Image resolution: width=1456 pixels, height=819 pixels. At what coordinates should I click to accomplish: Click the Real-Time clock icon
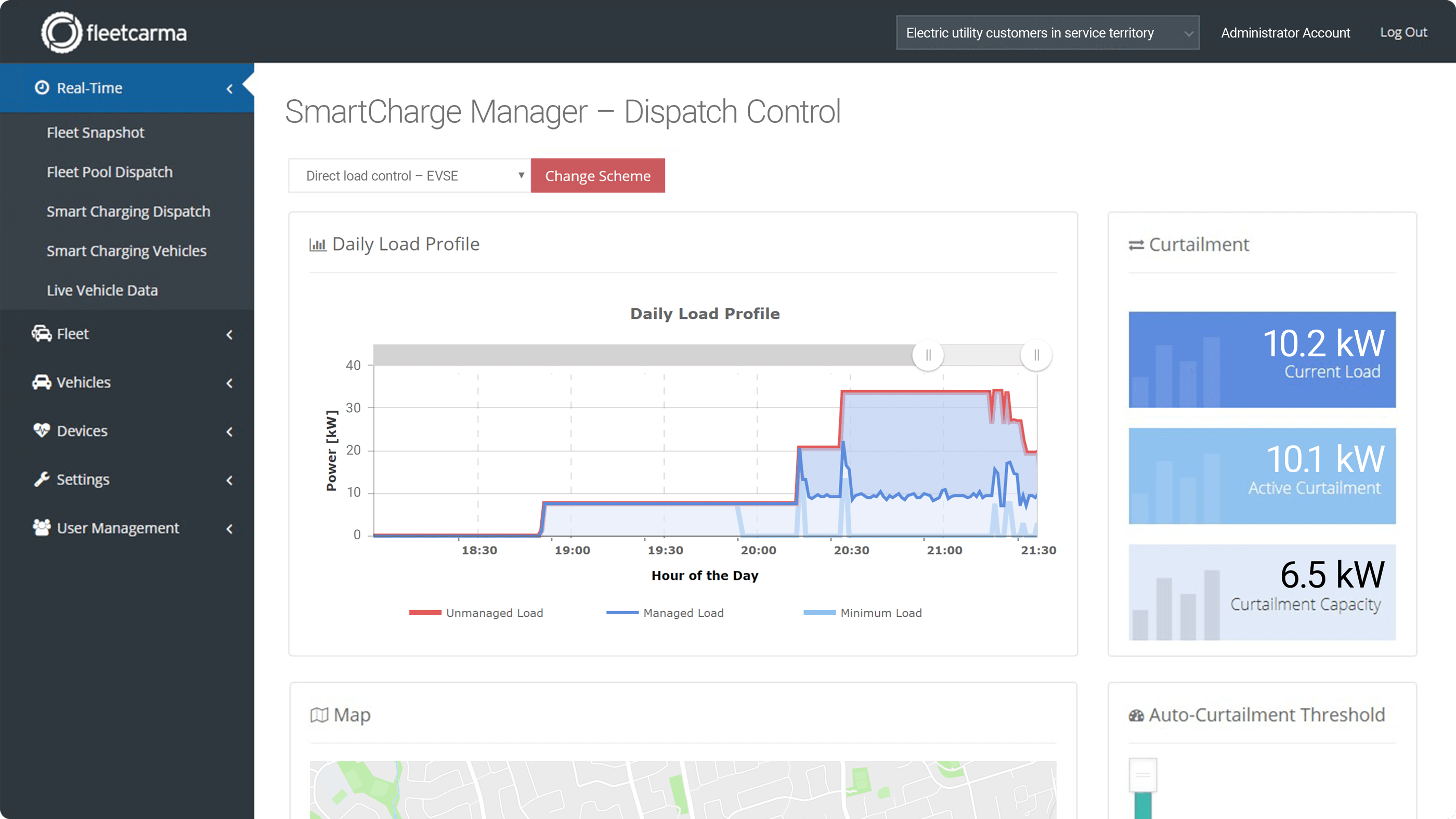pyautogui.click(x=42, y=87)
